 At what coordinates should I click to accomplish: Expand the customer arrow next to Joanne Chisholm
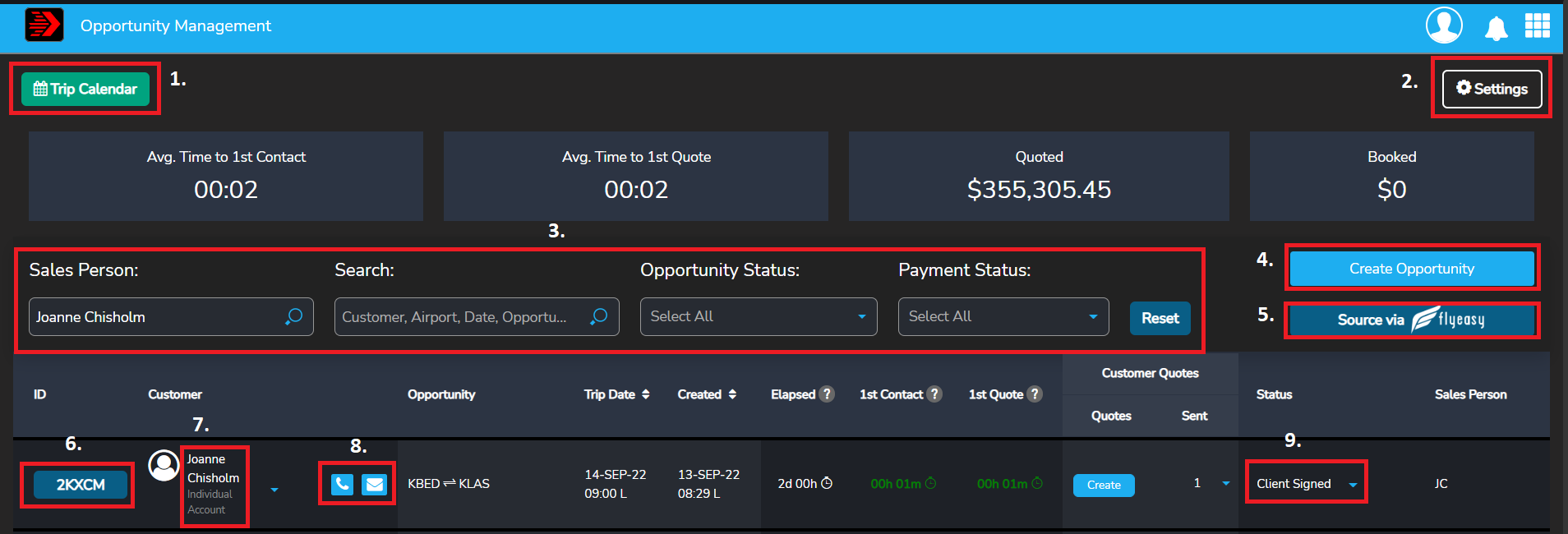tap(274, 490)
